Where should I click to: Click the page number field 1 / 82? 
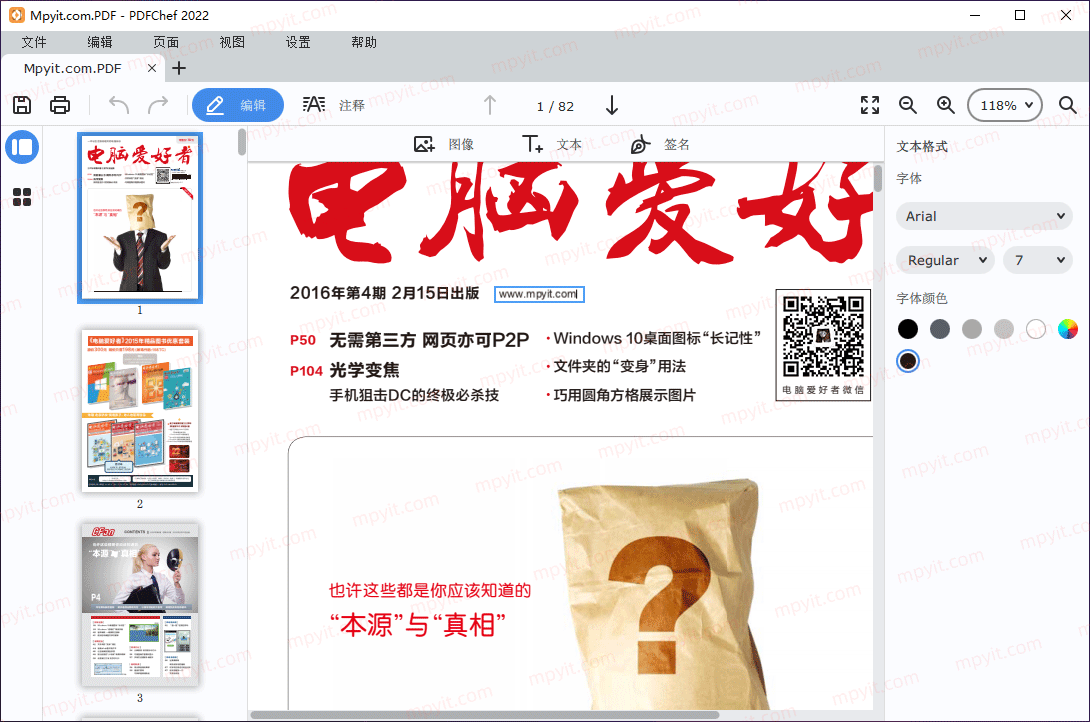[x=555, y=106]
